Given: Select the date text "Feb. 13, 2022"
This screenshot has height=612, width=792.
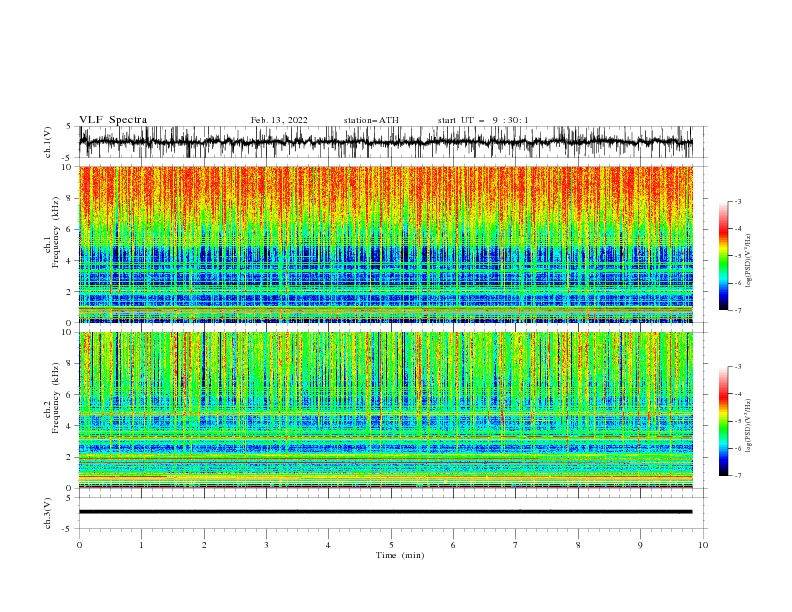Looking at the screenshot, I should [279, 120].
